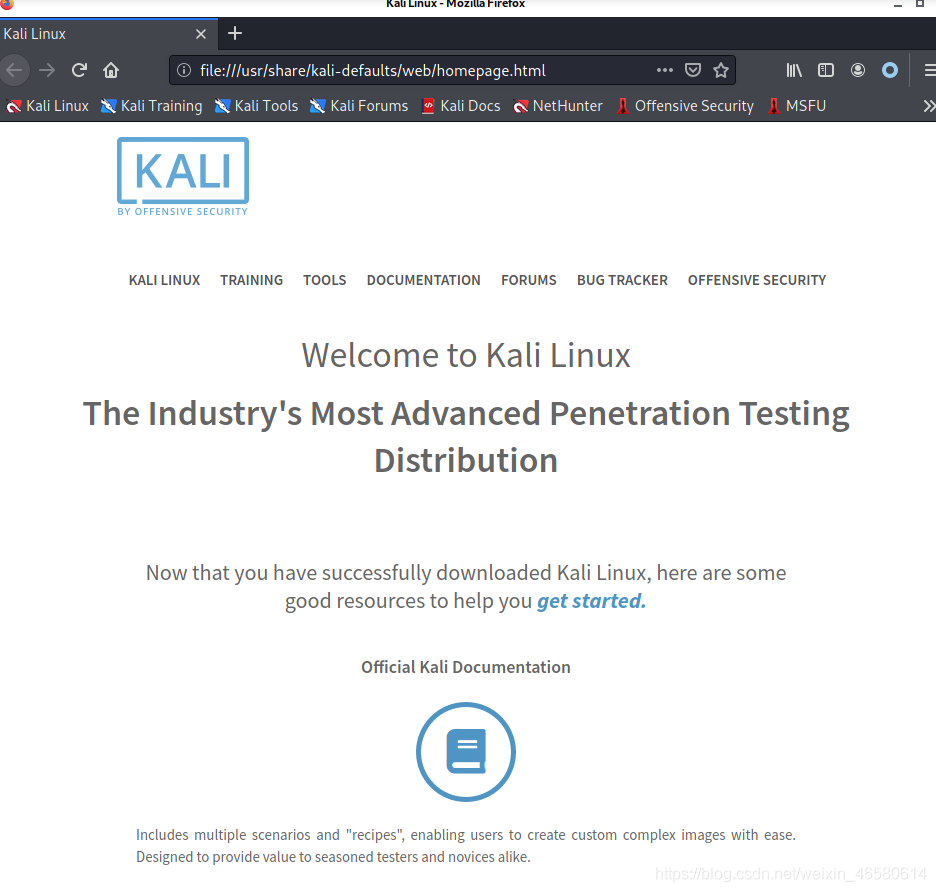This screenshot has height=892, width=936.
Task: Show more bookmarks overflow chevron
Action: coord(929,106)
